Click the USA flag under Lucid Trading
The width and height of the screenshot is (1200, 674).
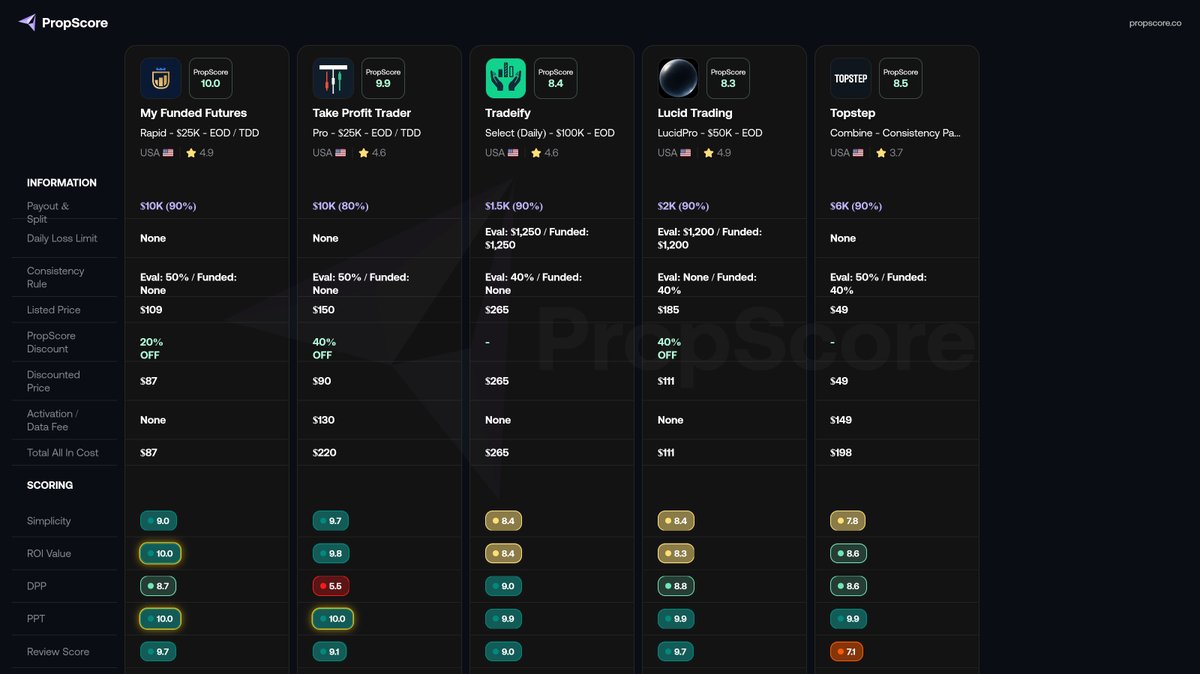[685, 153]
